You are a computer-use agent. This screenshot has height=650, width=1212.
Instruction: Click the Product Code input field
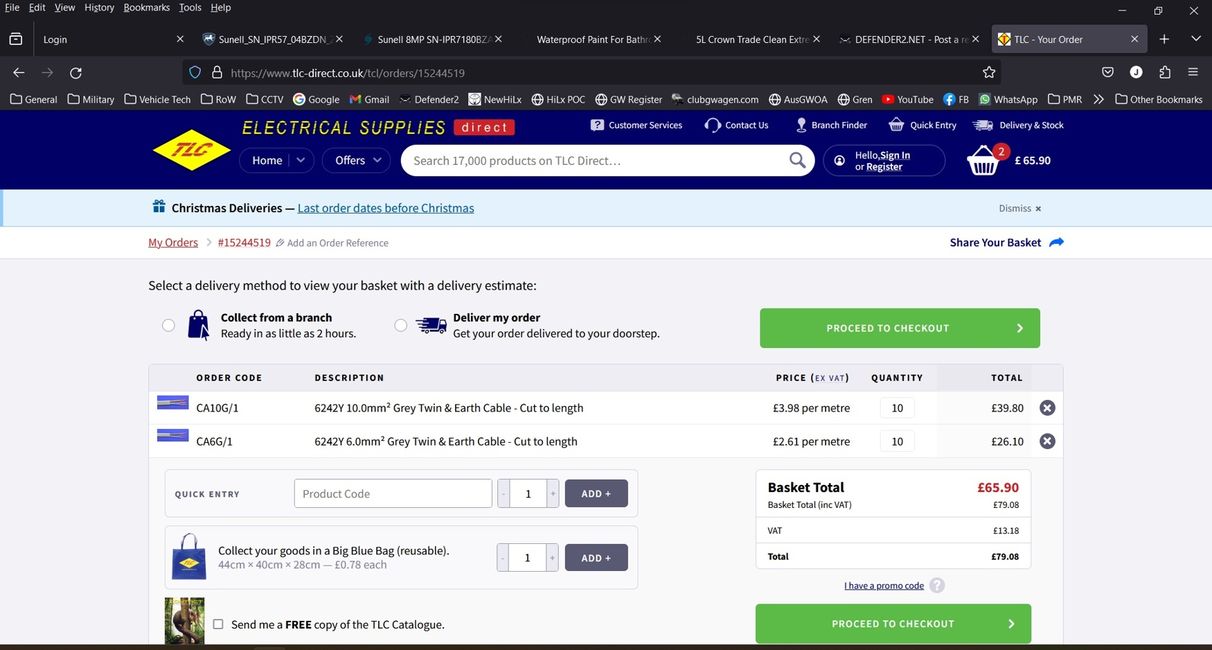[x=393, y=494]
